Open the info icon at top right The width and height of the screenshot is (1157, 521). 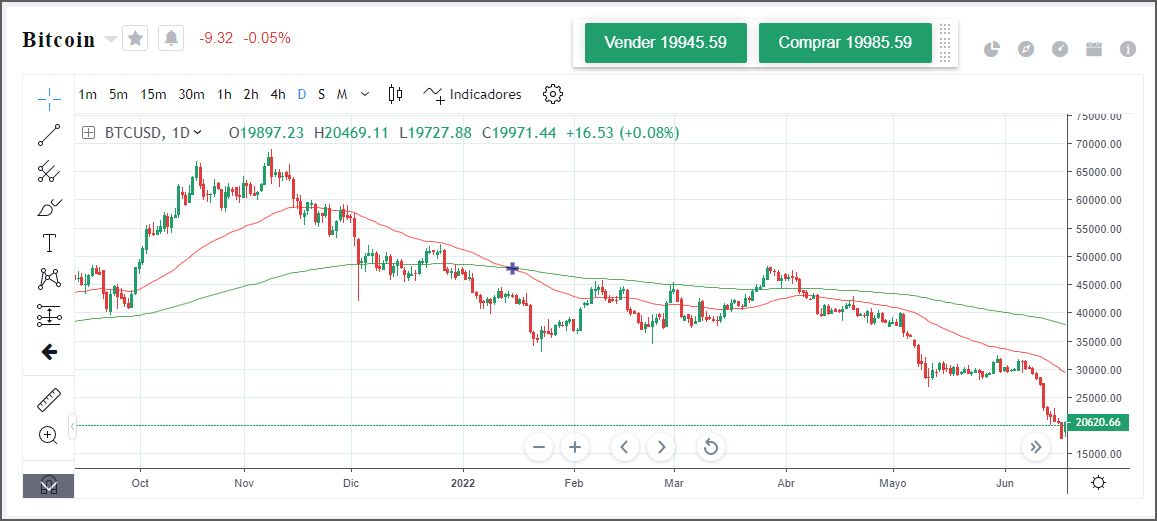(1127, 49)
